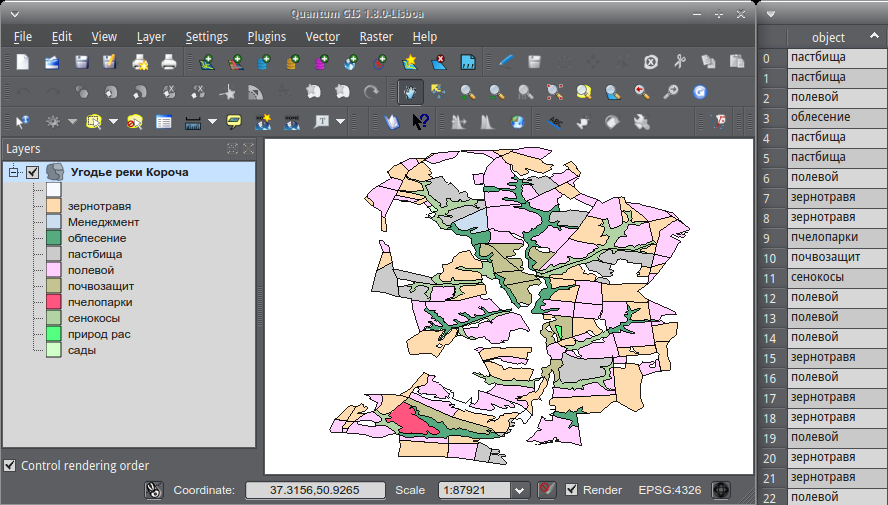Click the пчелопарки red color swatch
This screenshot has height=505, width=888.
point(54,302)
